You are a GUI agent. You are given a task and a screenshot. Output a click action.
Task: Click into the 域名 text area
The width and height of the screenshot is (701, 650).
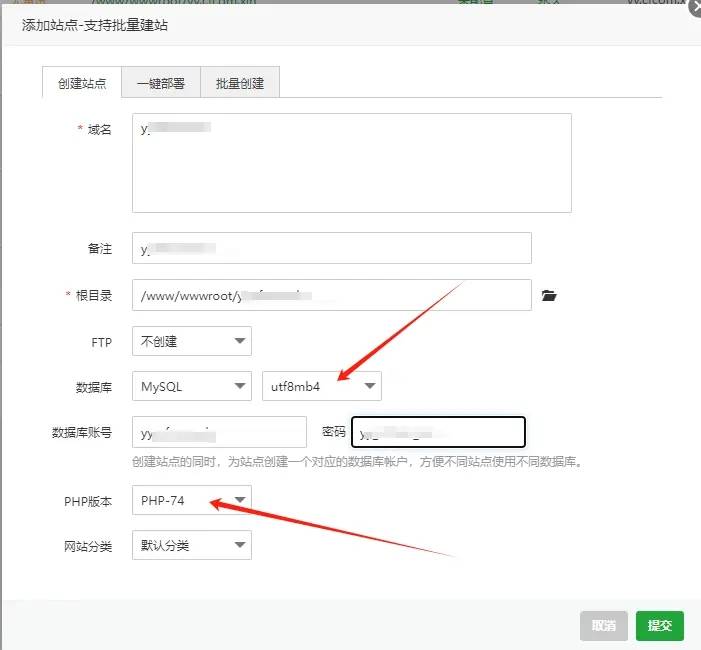pos(352,163)
